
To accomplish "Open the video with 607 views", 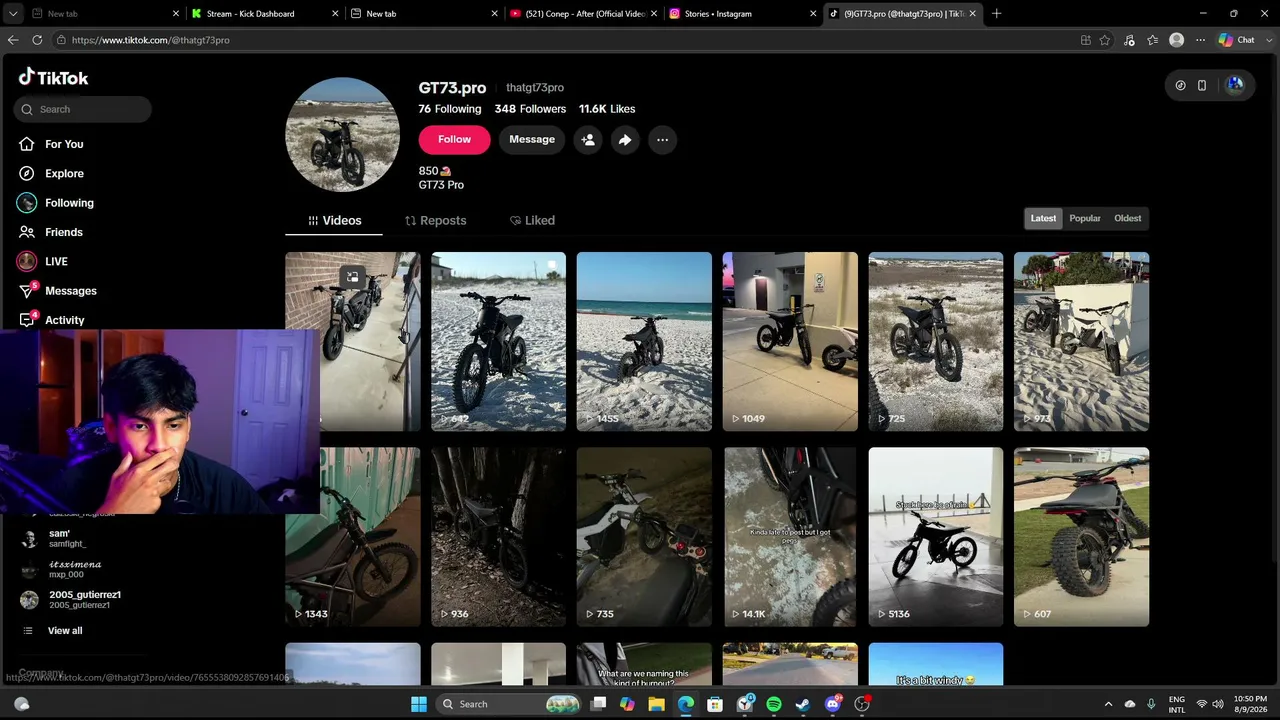I will click(1082, 537).
